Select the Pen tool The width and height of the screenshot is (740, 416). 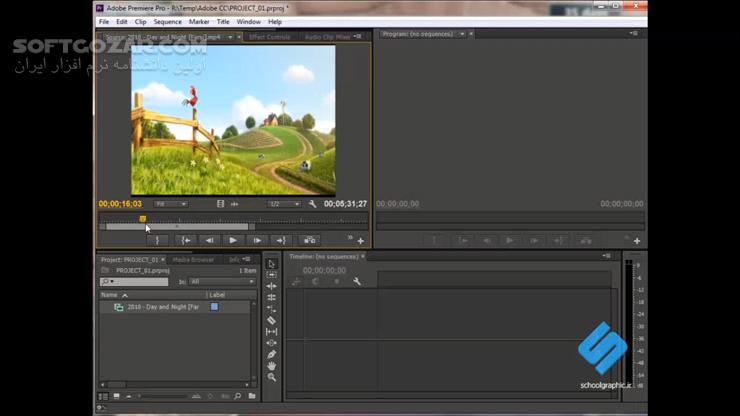[271, 354]
